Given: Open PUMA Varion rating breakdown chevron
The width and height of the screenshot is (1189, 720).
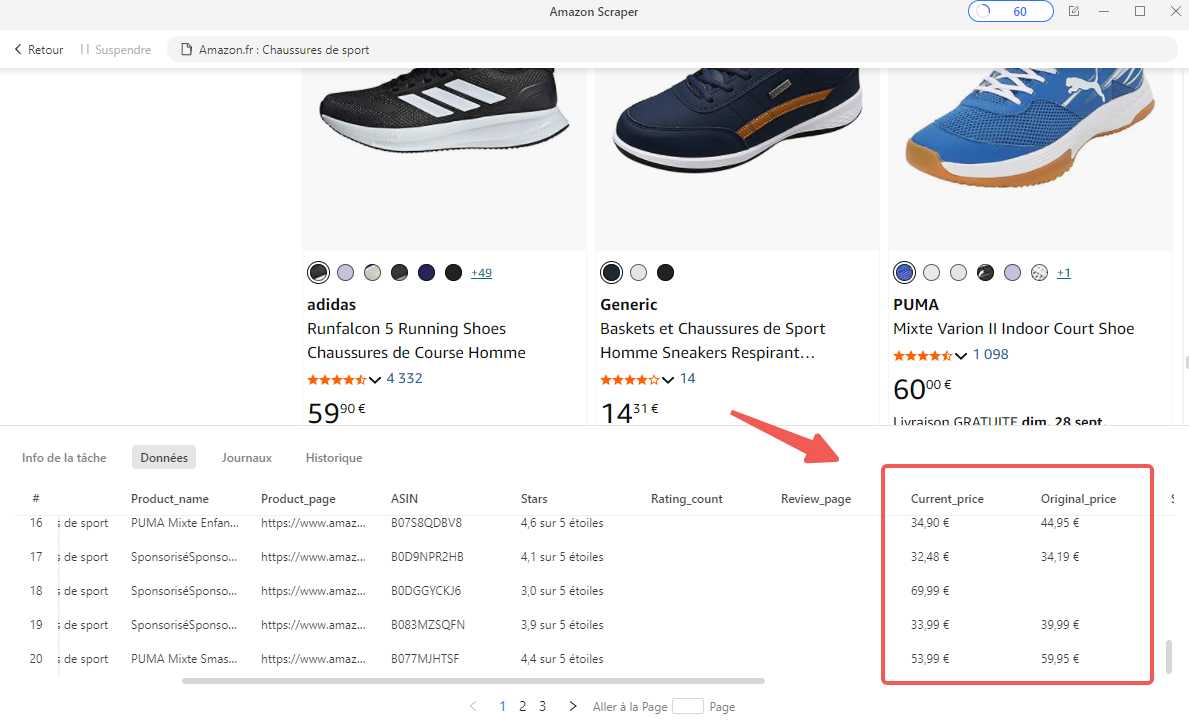Looking at the screenshot, I should [961, 356].
